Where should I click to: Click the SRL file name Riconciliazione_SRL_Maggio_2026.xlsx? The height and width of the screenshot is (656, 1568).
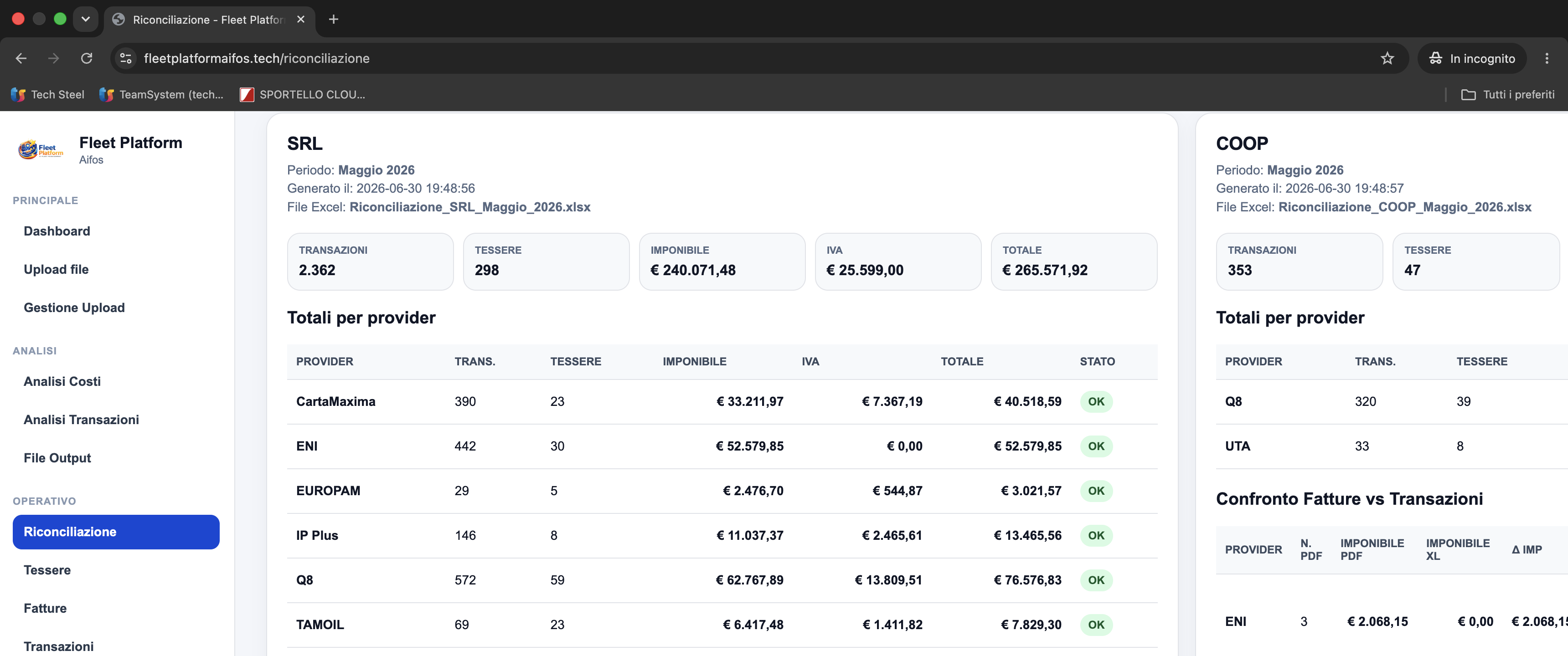click(470, 207)
